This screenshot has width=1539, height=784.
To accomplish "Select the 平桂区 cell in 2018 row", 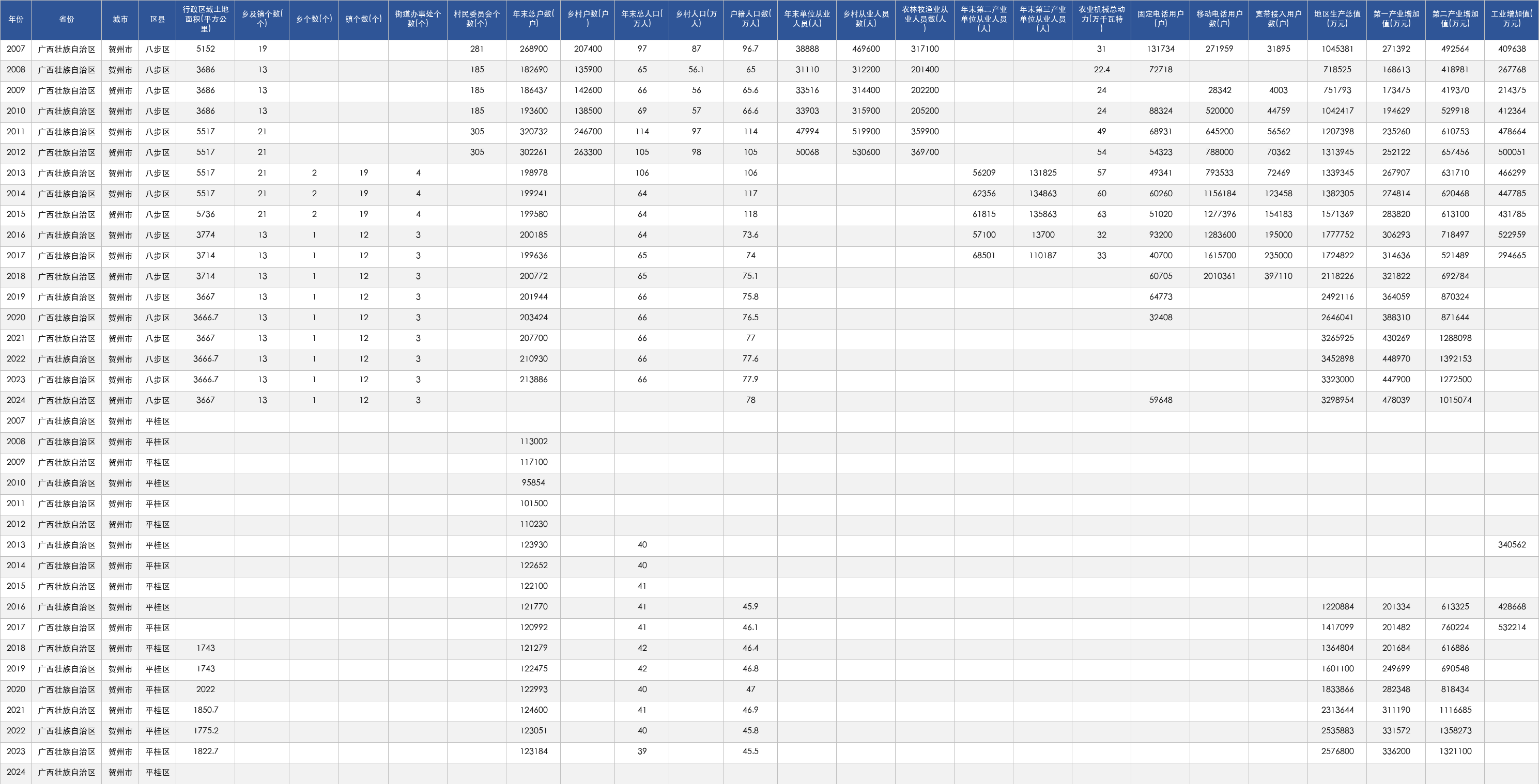I will tap(157, 649).
